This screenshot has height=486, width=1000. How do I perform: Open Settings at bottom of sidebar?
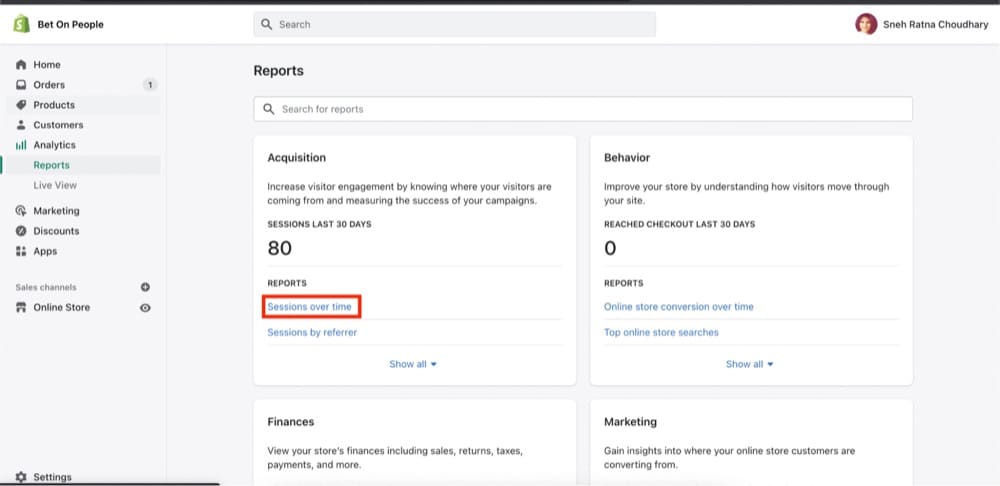[52, 477]
